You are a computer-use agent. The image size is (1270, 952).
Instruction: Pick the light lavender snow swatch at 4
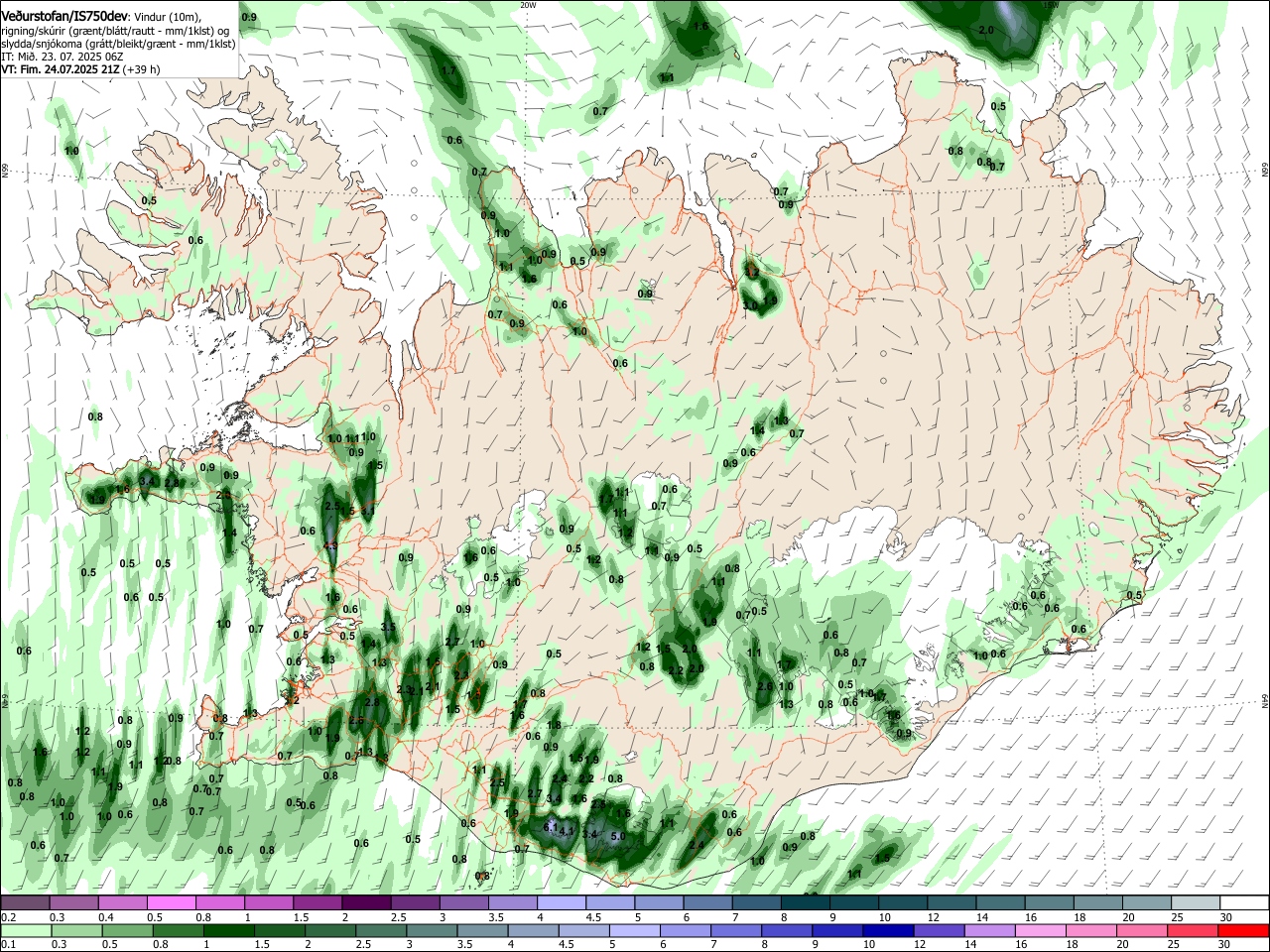point(561,902)
